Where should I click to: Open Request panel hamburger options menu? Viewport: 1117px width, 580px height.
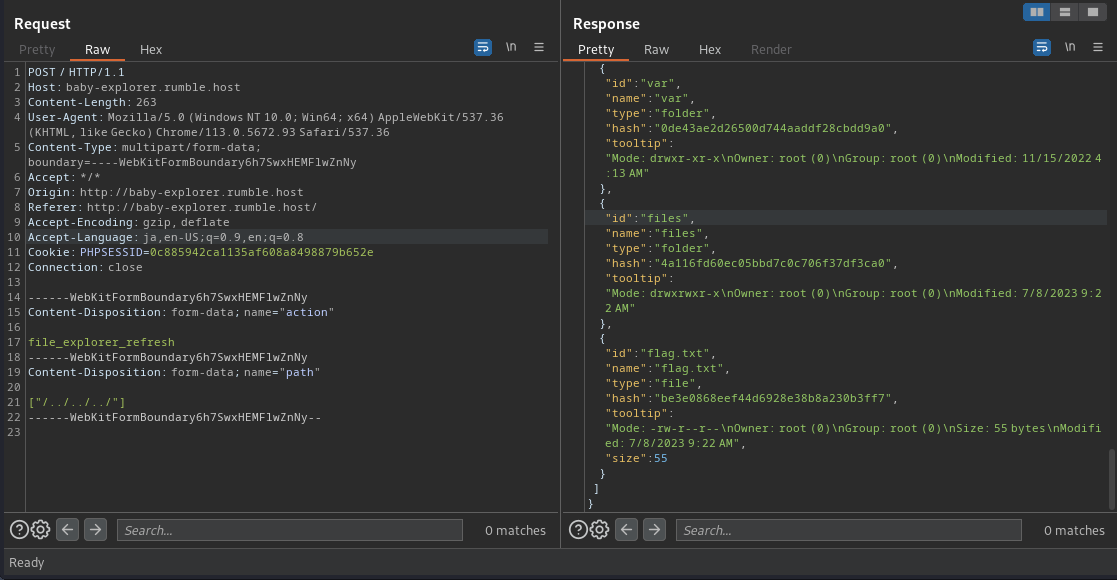[x=539, y=47]
